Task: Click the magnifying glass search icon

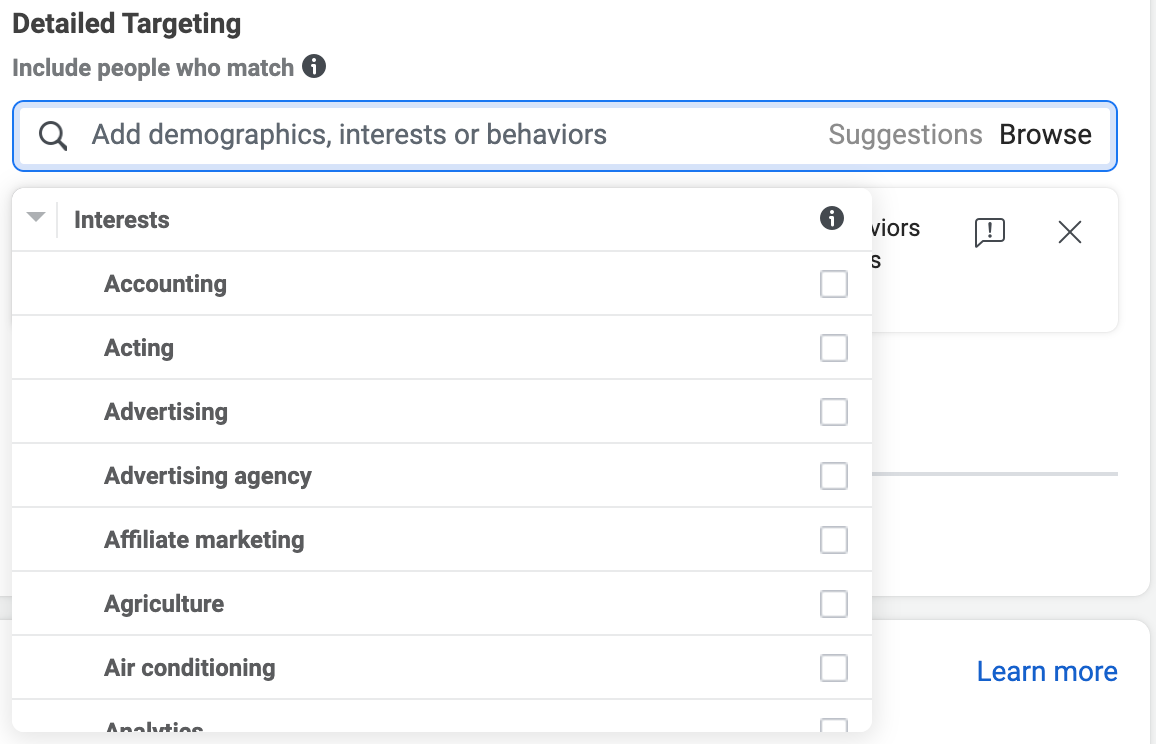Action: click(x=53, y=136)
